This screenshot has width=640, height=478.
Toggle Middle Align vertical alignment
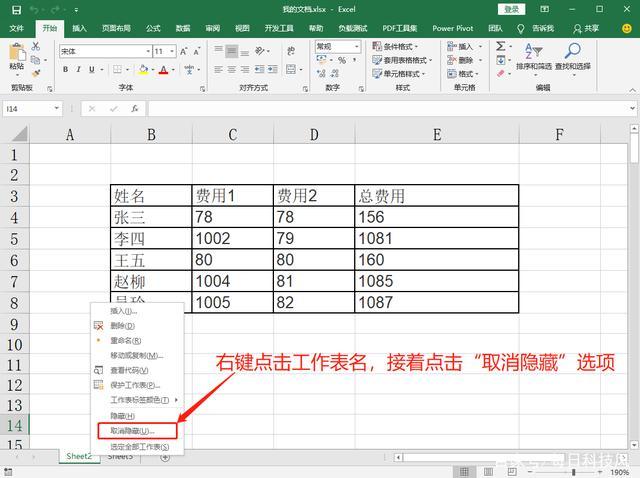coord(232,51)
